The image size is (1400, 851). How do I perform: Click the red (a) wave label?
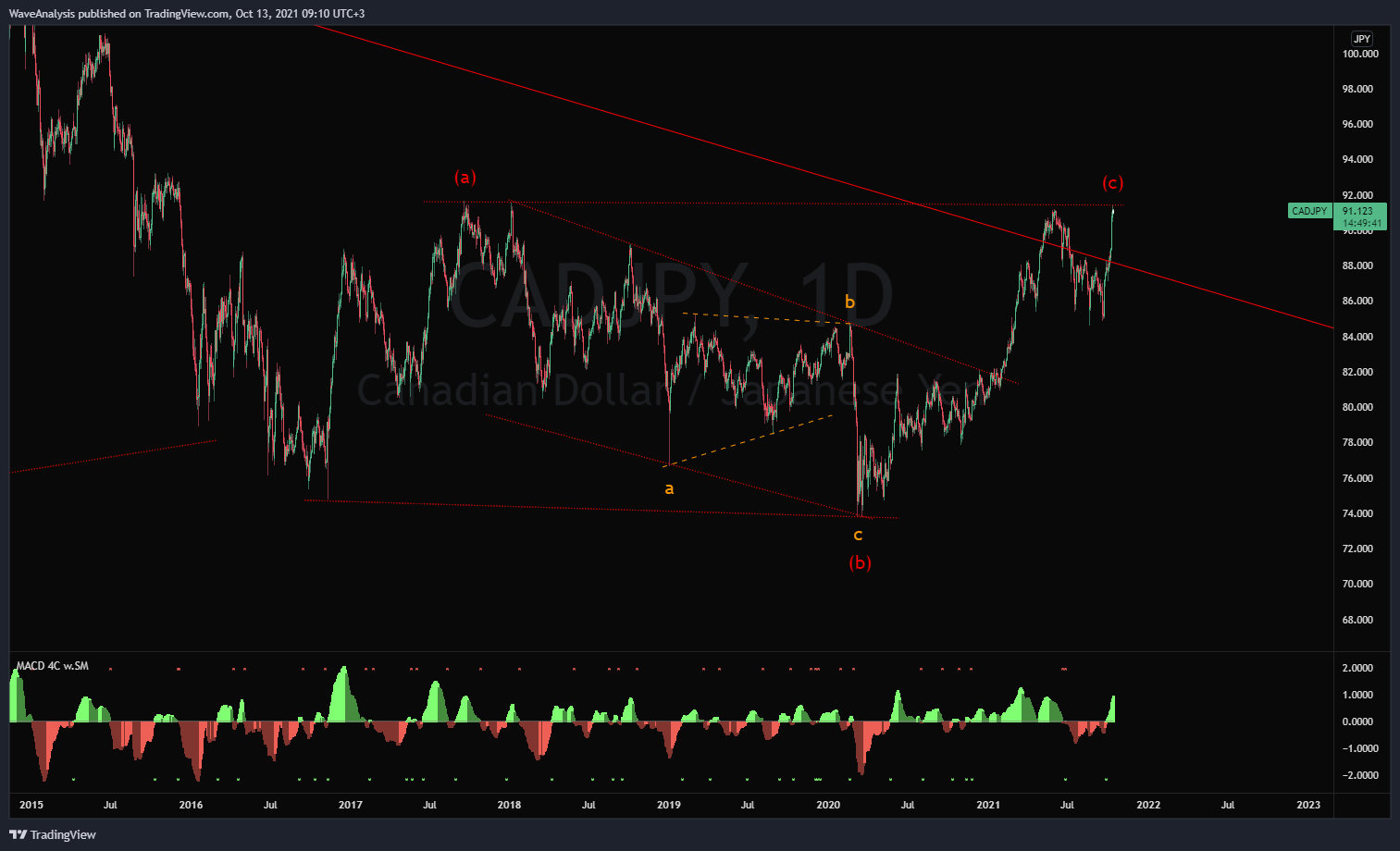coord(465,177)
